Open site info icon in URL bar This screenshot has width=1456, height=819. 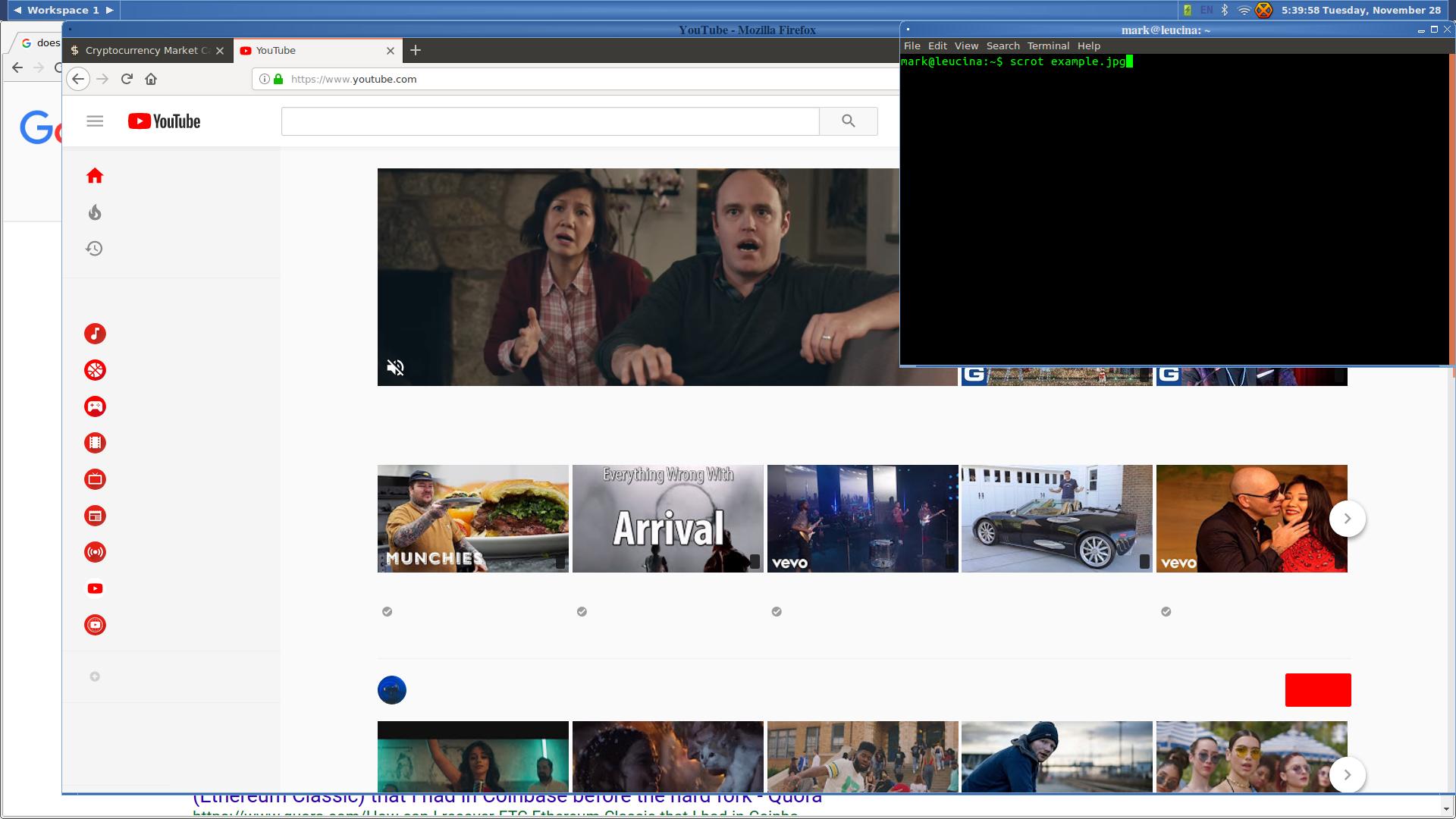pos(264,79)
